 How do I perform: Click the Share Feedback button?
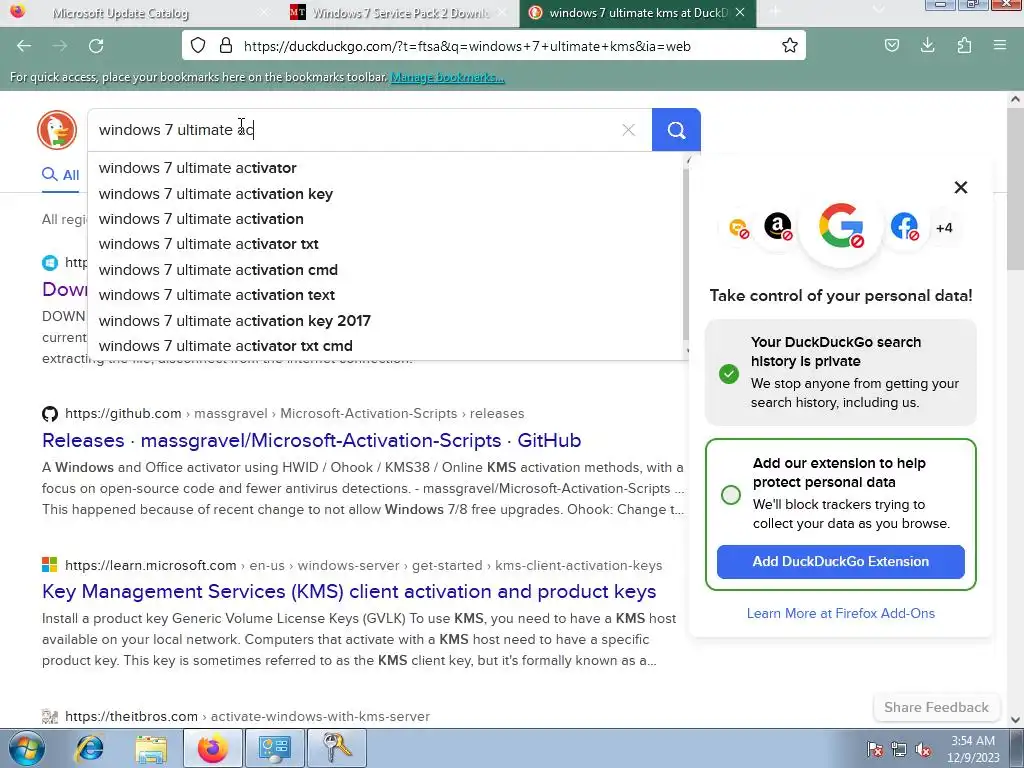click(x=936, y=707)
